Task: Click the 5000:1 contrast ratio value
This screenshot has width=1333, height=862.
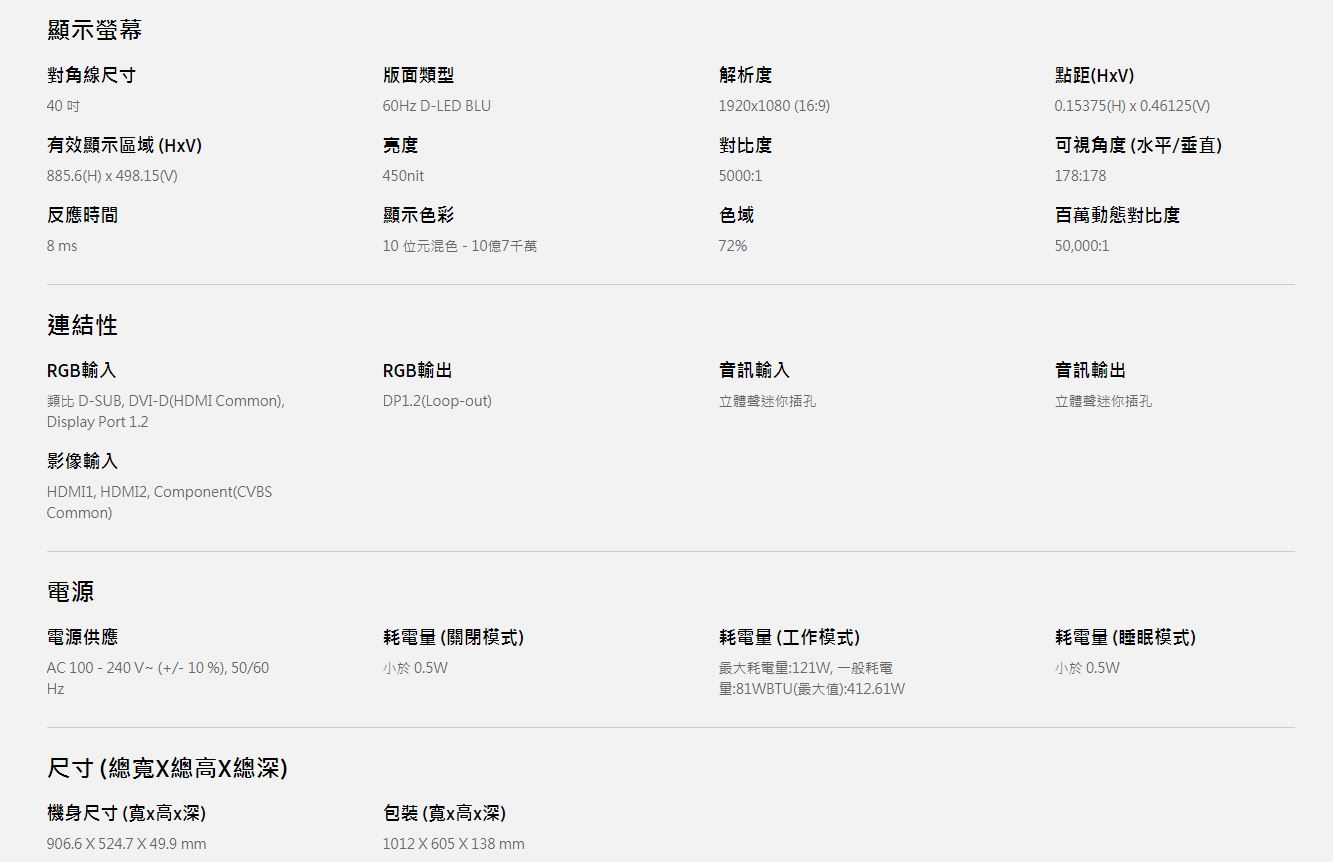Action: click(x=740, y=176)
